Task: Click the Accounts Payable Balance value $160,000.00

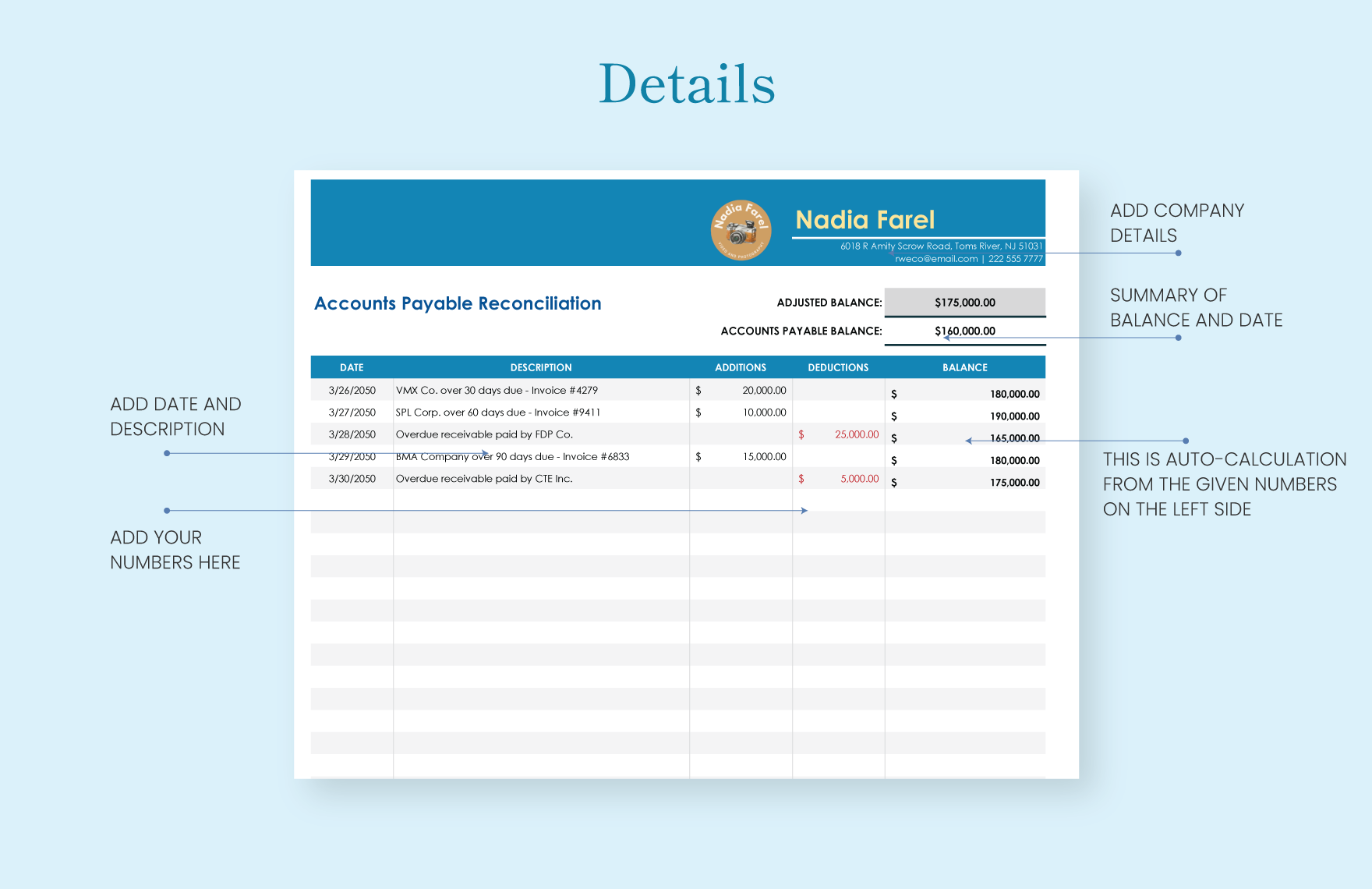Action: pyautogui.click(x=965, y=331)
